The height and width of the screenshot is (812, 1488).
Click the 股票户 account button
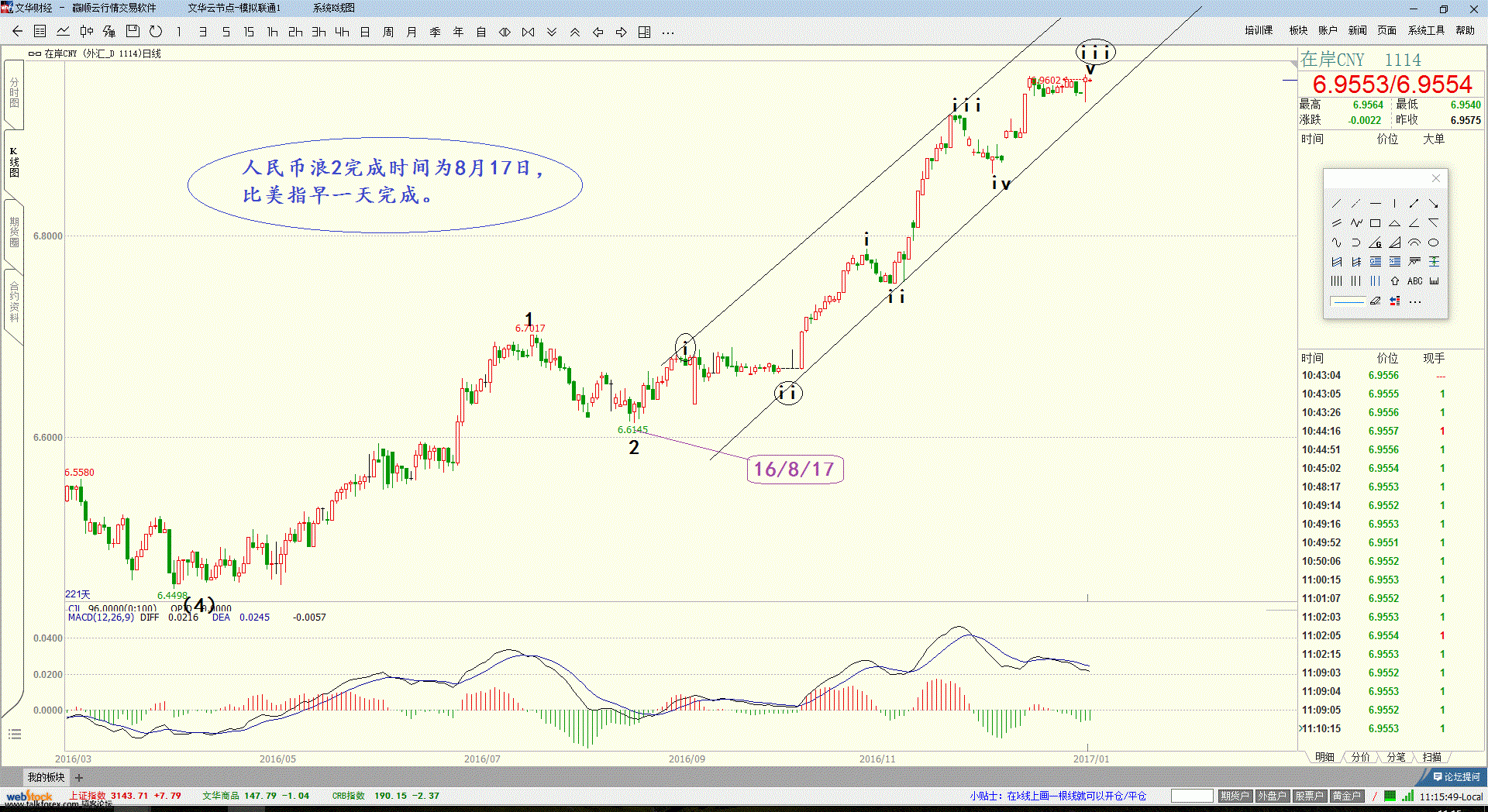coord(1309,796)
